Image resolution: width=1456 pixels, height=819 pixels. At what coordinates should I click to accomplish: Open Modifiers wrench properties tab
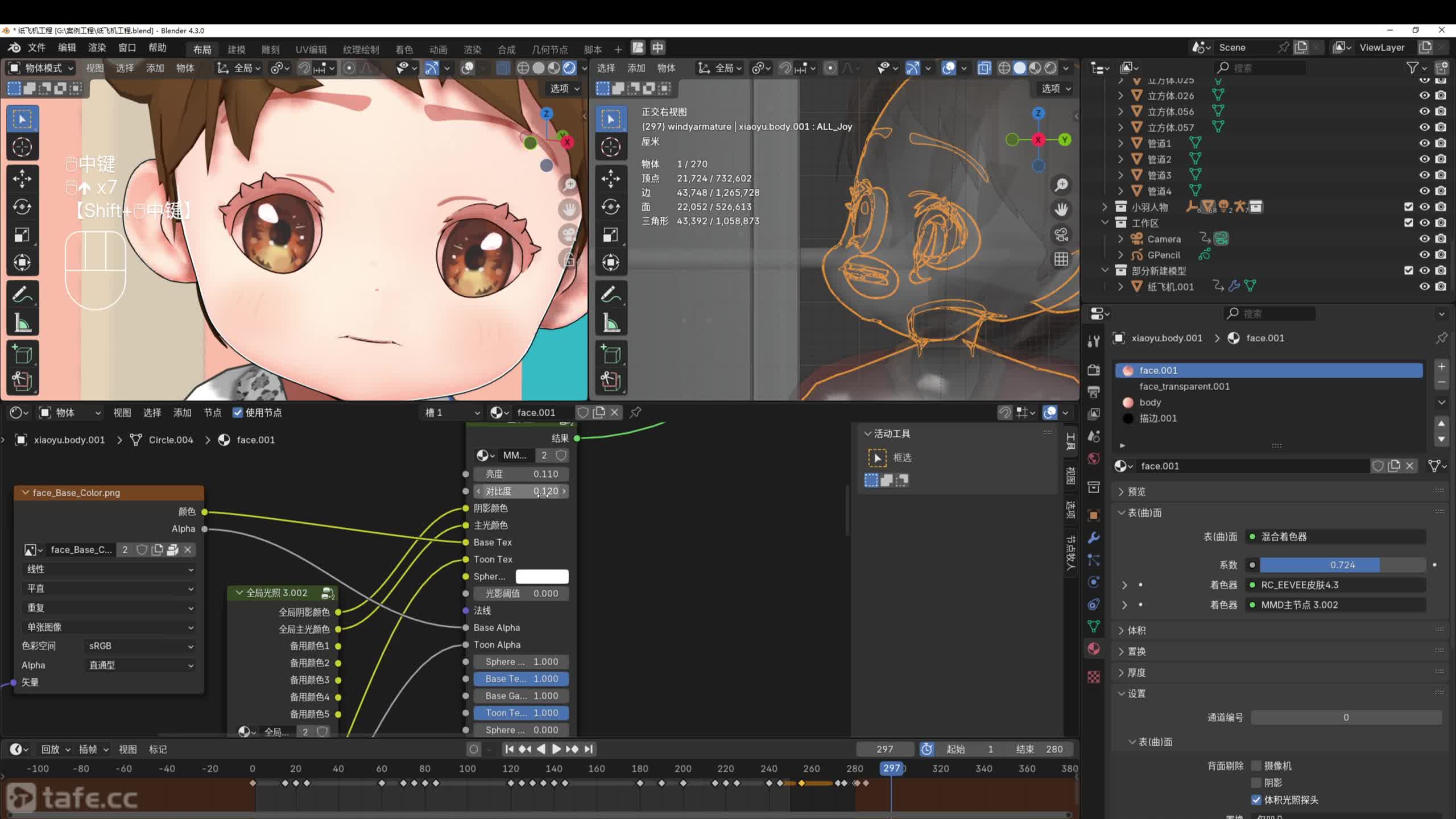(x=1093, y=537)
